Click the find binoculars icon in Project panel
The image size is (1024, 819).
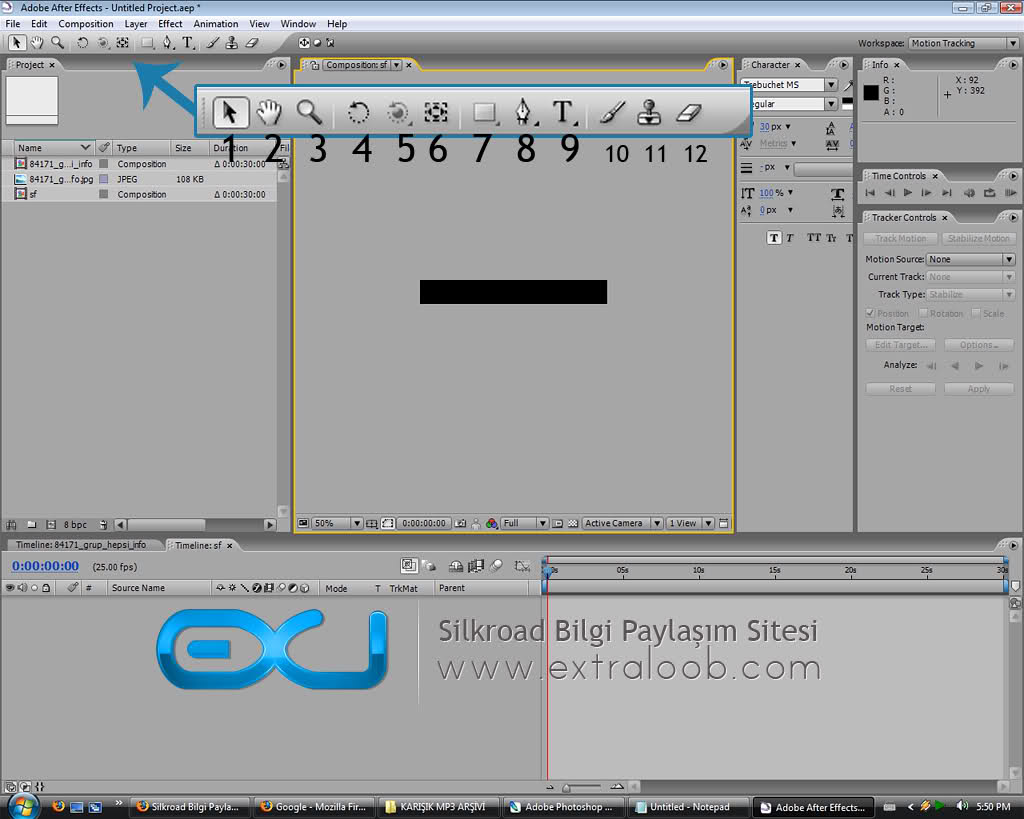coord(11,524)
